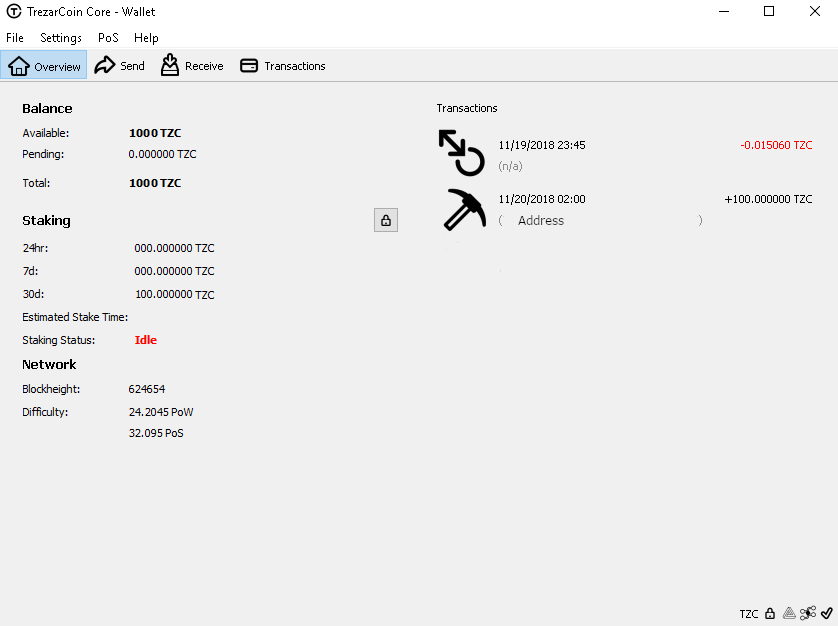Click the Blockheight value 624654

pos(146,389)
